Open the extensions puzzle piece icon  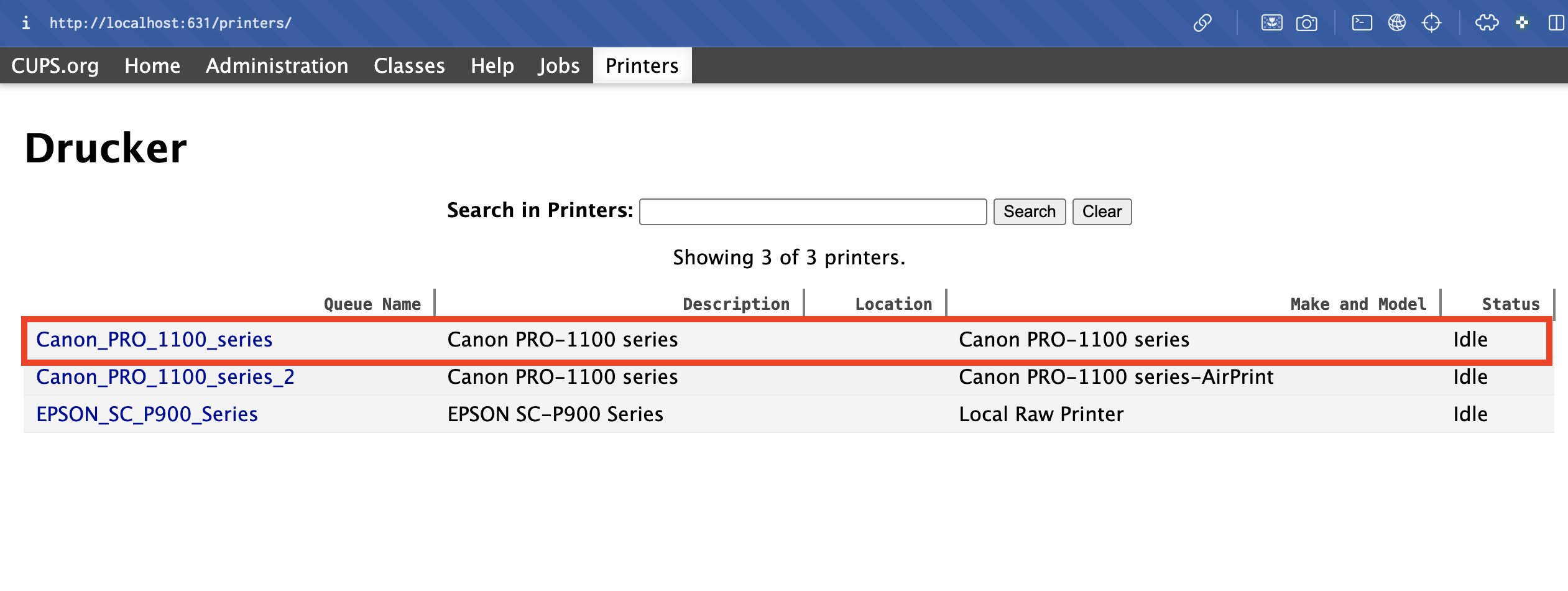[x=1487, y=23]
